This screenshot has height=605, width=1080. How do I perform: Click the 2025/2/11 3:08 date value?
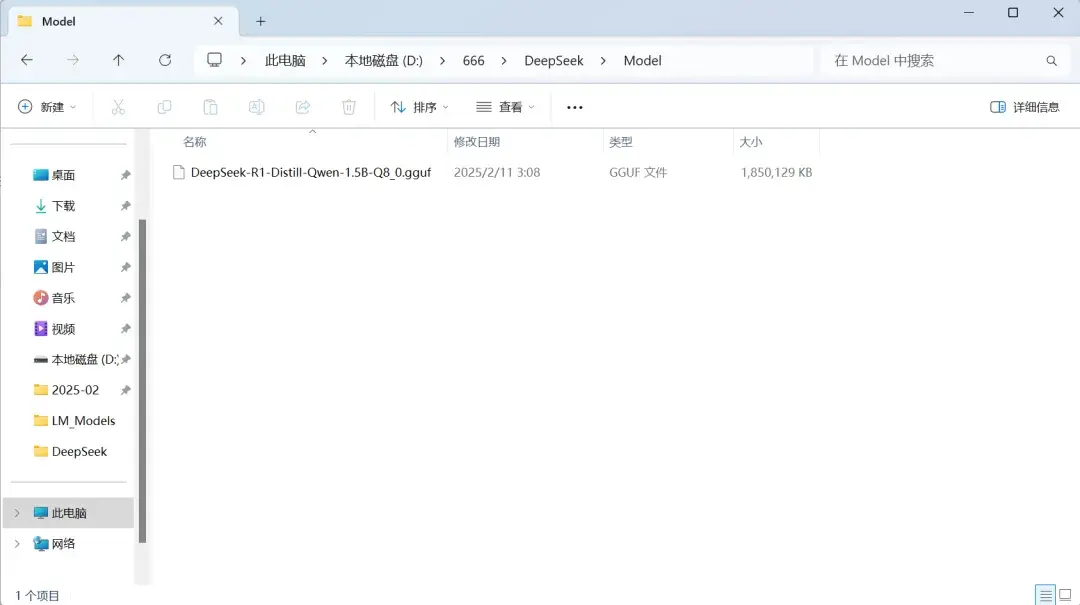497,172
